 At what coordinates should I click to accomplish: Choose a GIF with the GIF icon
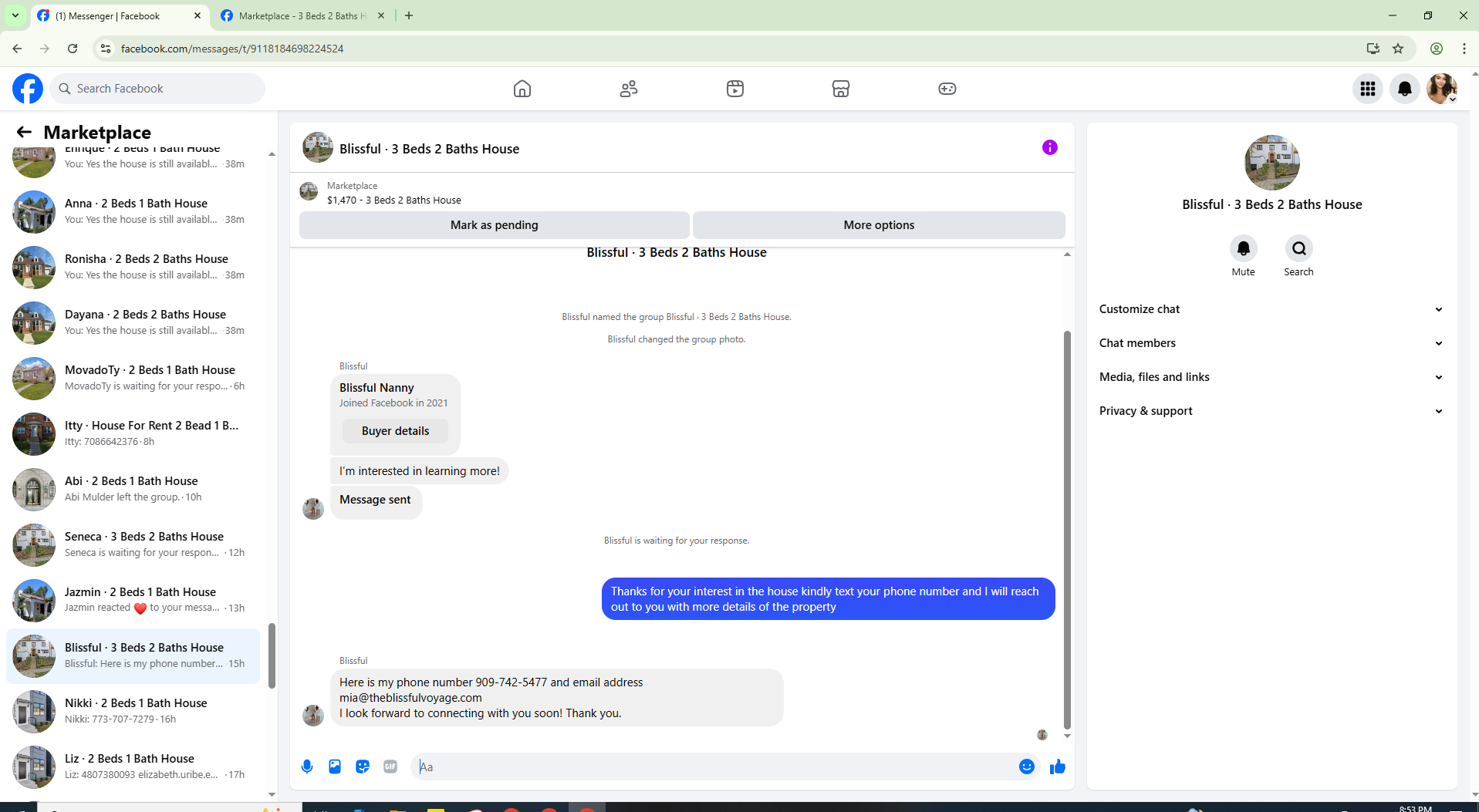[x=390, y=767]
